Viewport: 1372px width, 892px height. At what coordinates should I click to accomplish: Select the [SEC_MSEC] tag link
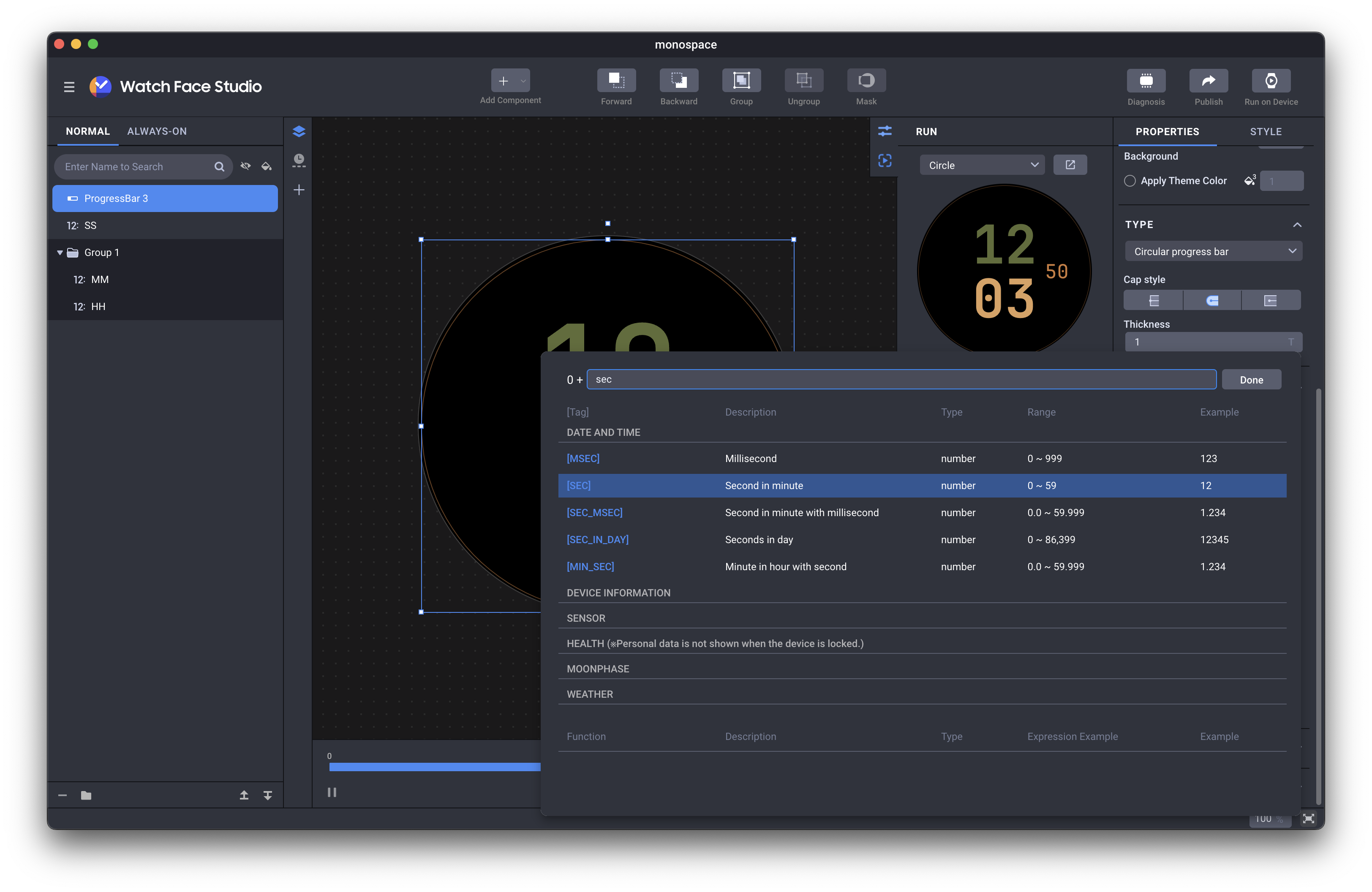(x=594, y=512)
